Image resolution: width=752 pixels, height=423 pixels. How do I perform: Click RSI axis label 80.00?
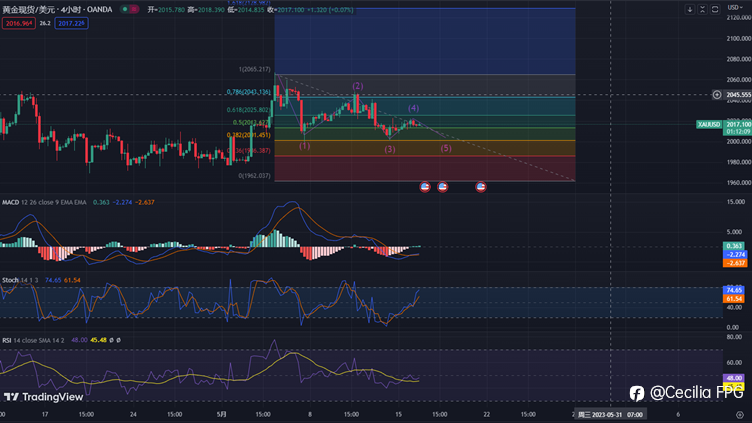734,337
